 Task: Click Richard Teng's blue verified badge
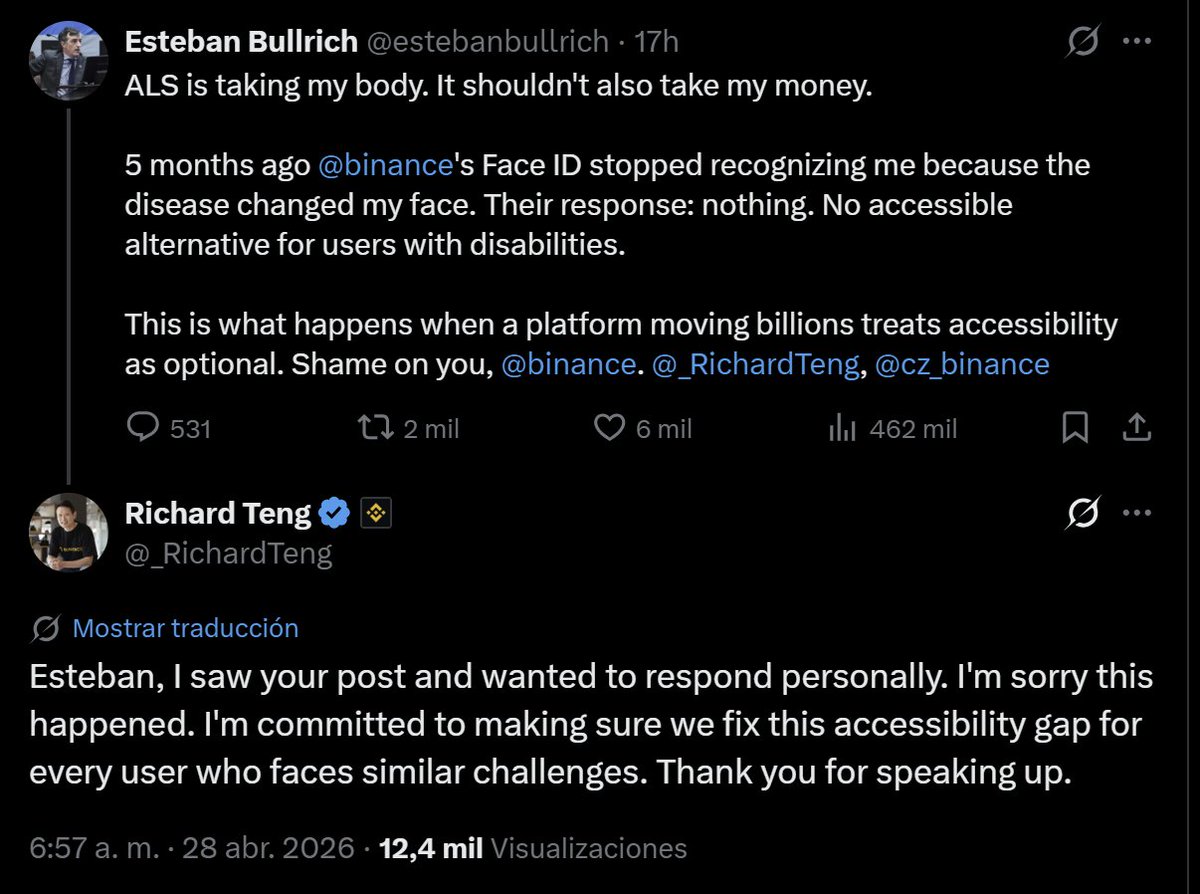coord(334,514)
